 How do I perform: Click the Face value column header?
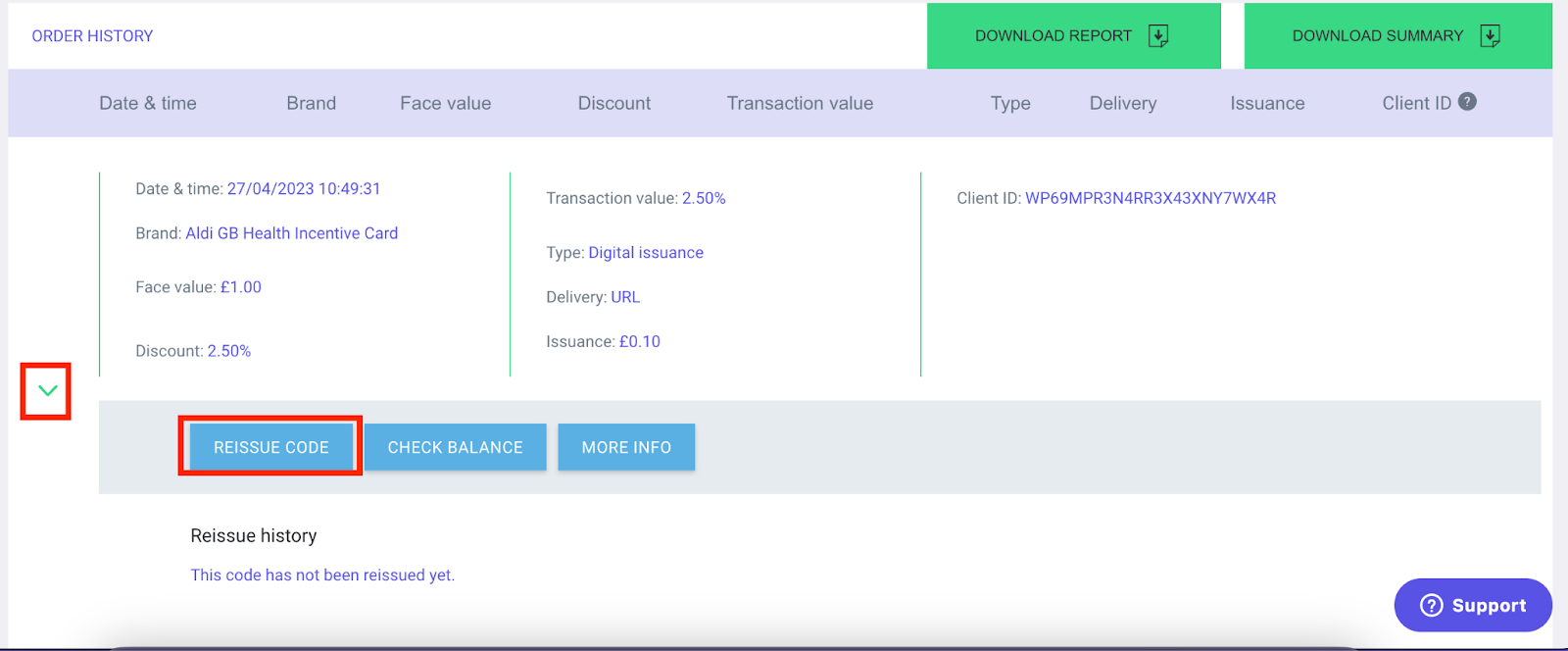tap(445, 103)
